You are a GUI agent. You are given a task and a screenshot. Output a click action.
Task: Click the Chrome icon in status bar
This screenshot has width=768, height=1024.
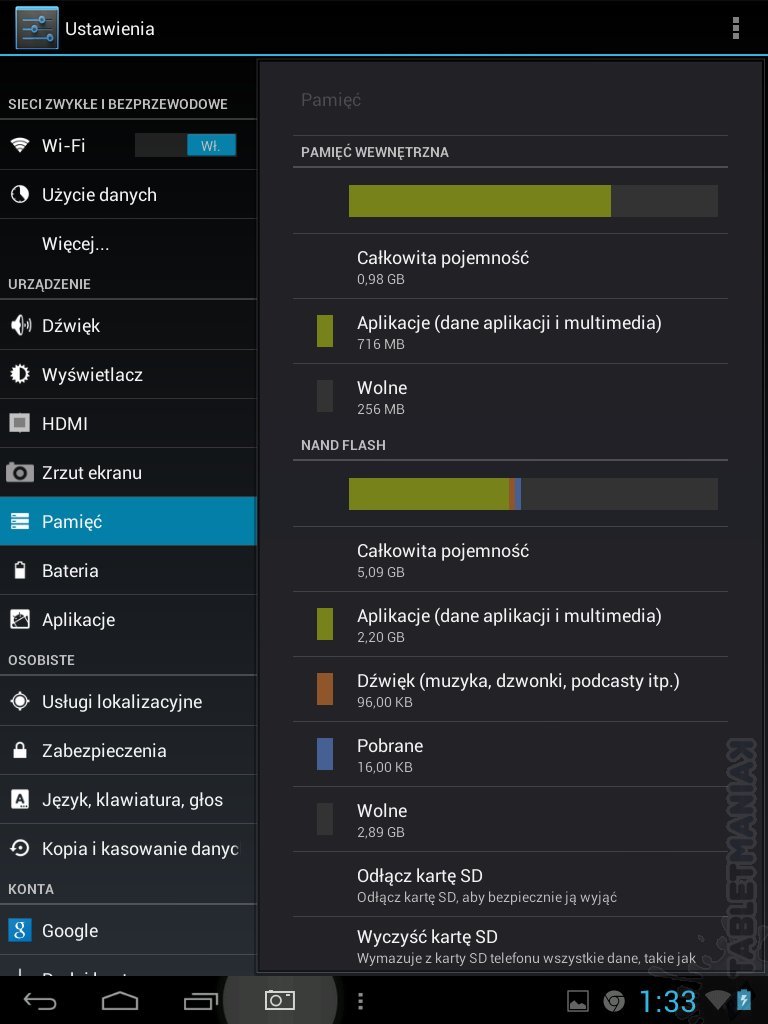[614, 1000]
